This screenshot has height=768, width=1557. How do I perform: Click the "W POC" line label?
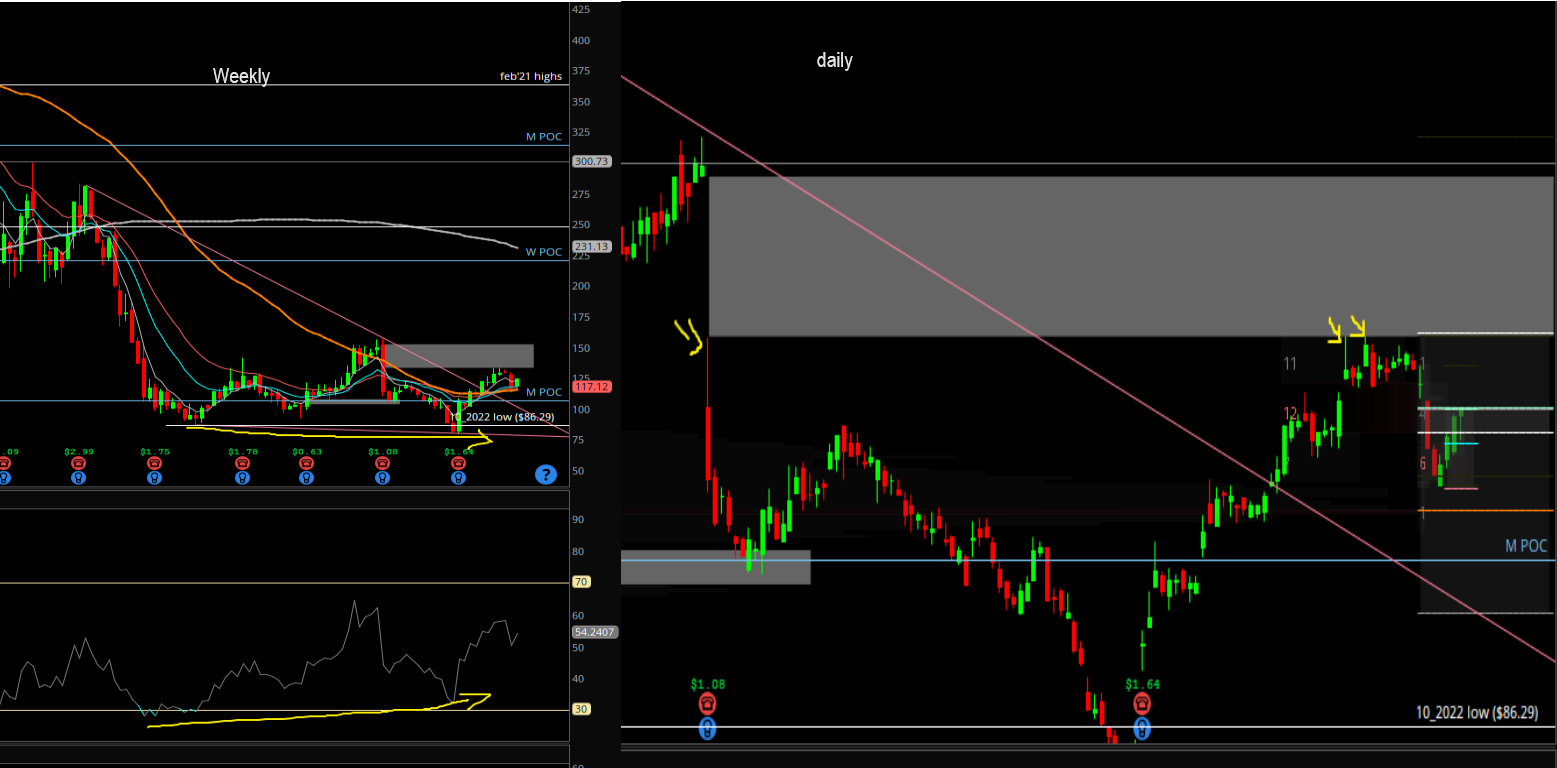544,252
